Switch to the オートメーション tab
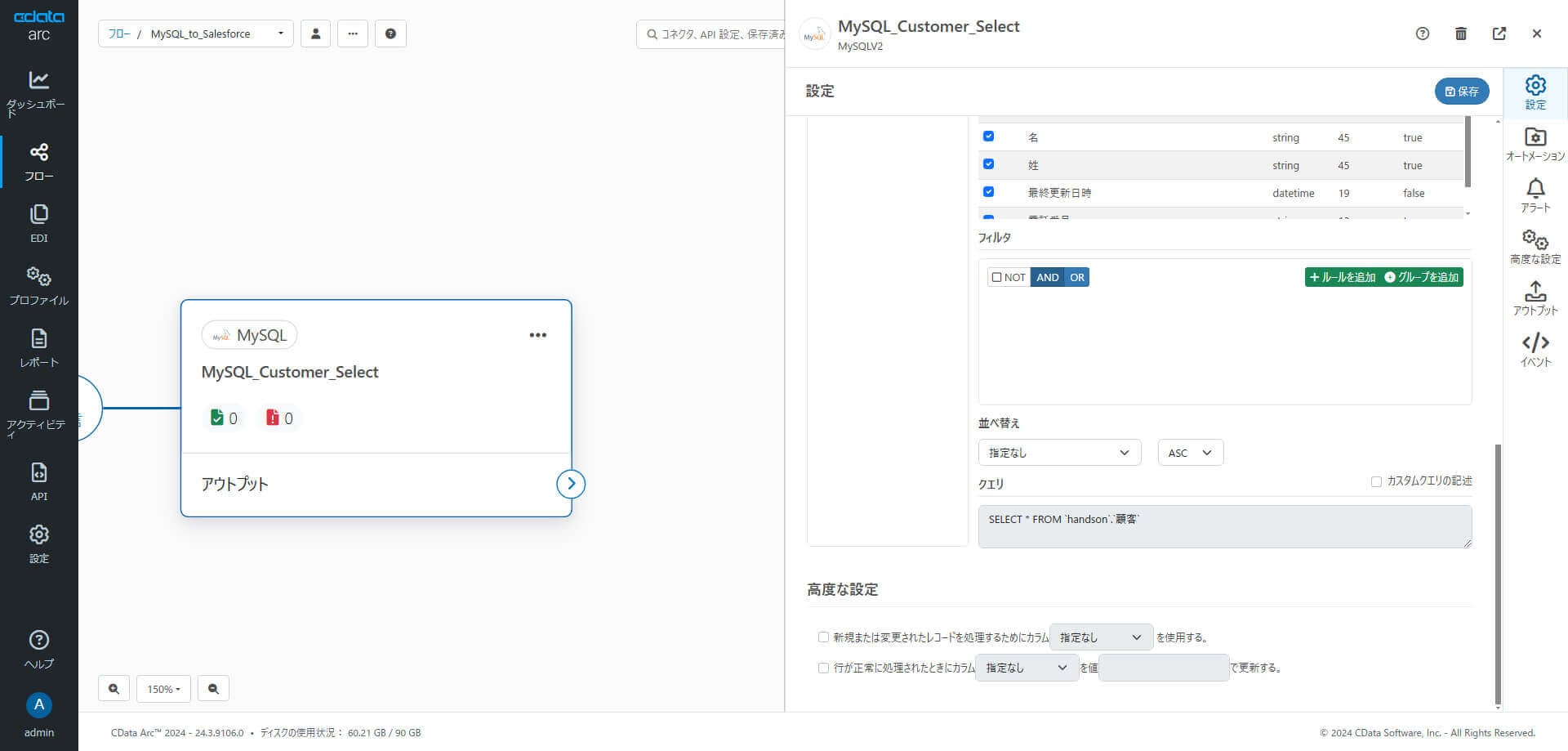This screenshot has height=751, width=1568. pos(1535,144)
